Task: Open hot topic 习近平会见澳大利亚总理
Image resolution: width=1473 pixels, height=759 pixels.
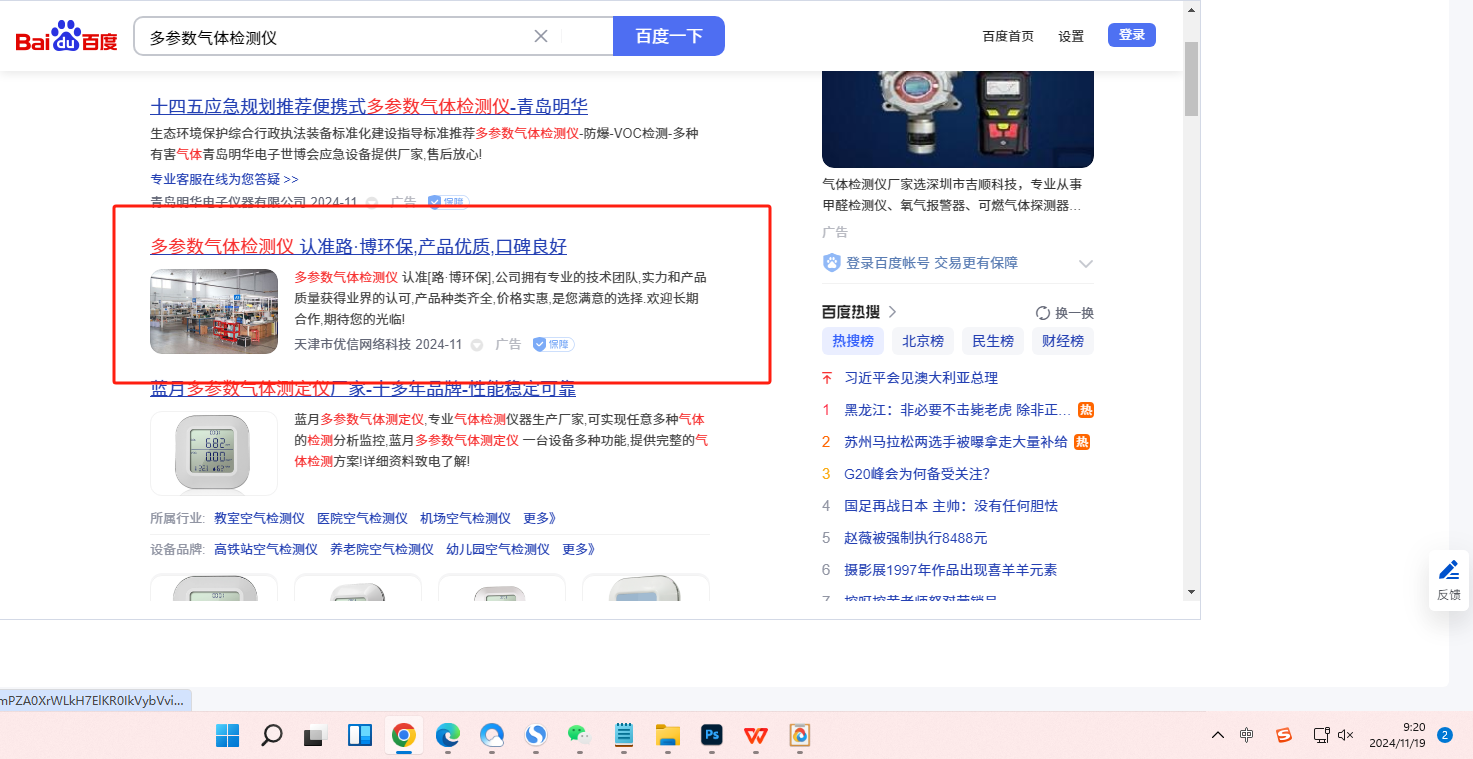Action: click(x=921, y=378)
